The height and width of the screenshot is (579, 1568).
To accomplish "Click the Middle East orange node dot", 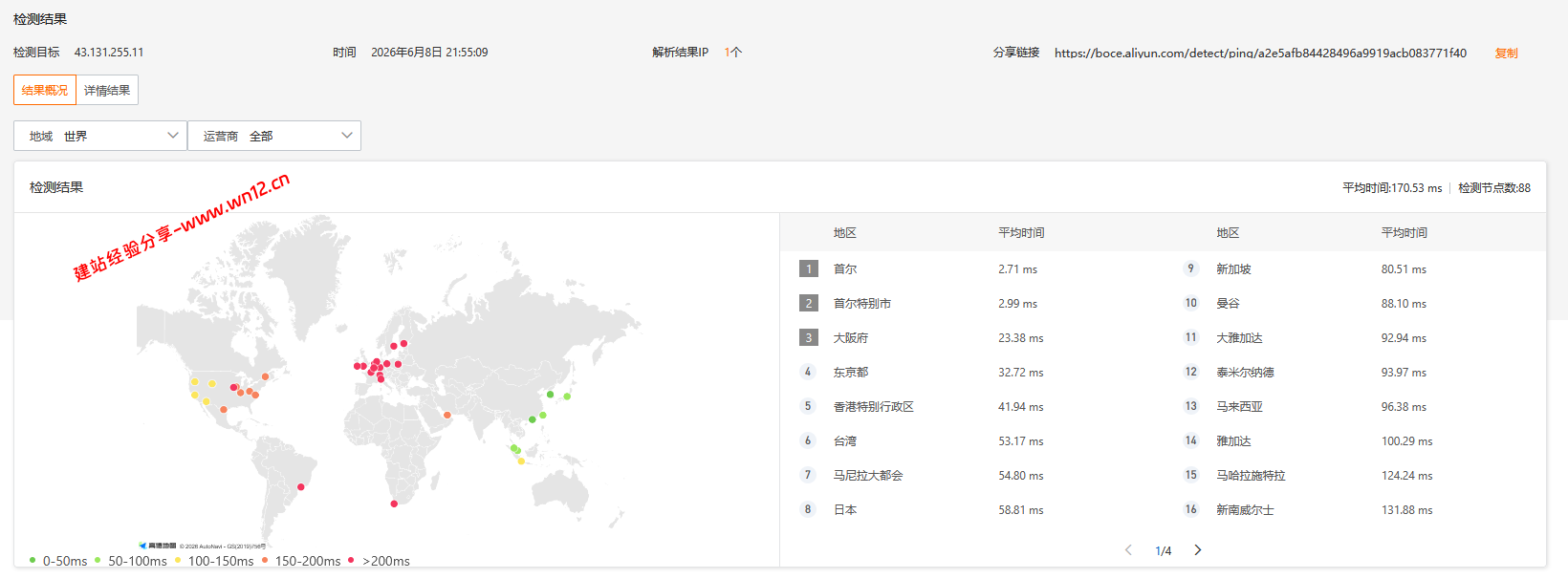I will (x=446, y=415).
